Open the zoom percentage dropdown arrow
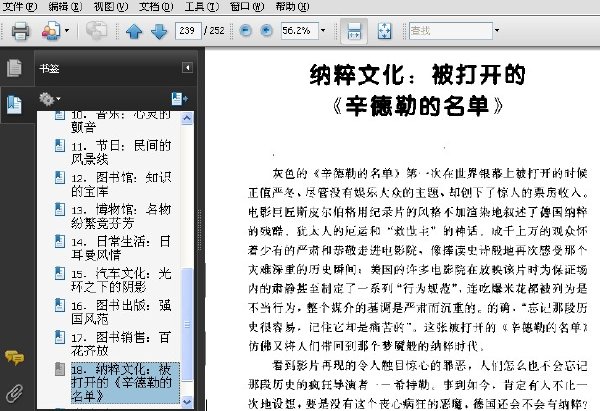Screen dimensions: 600x411 coord(323,31)
